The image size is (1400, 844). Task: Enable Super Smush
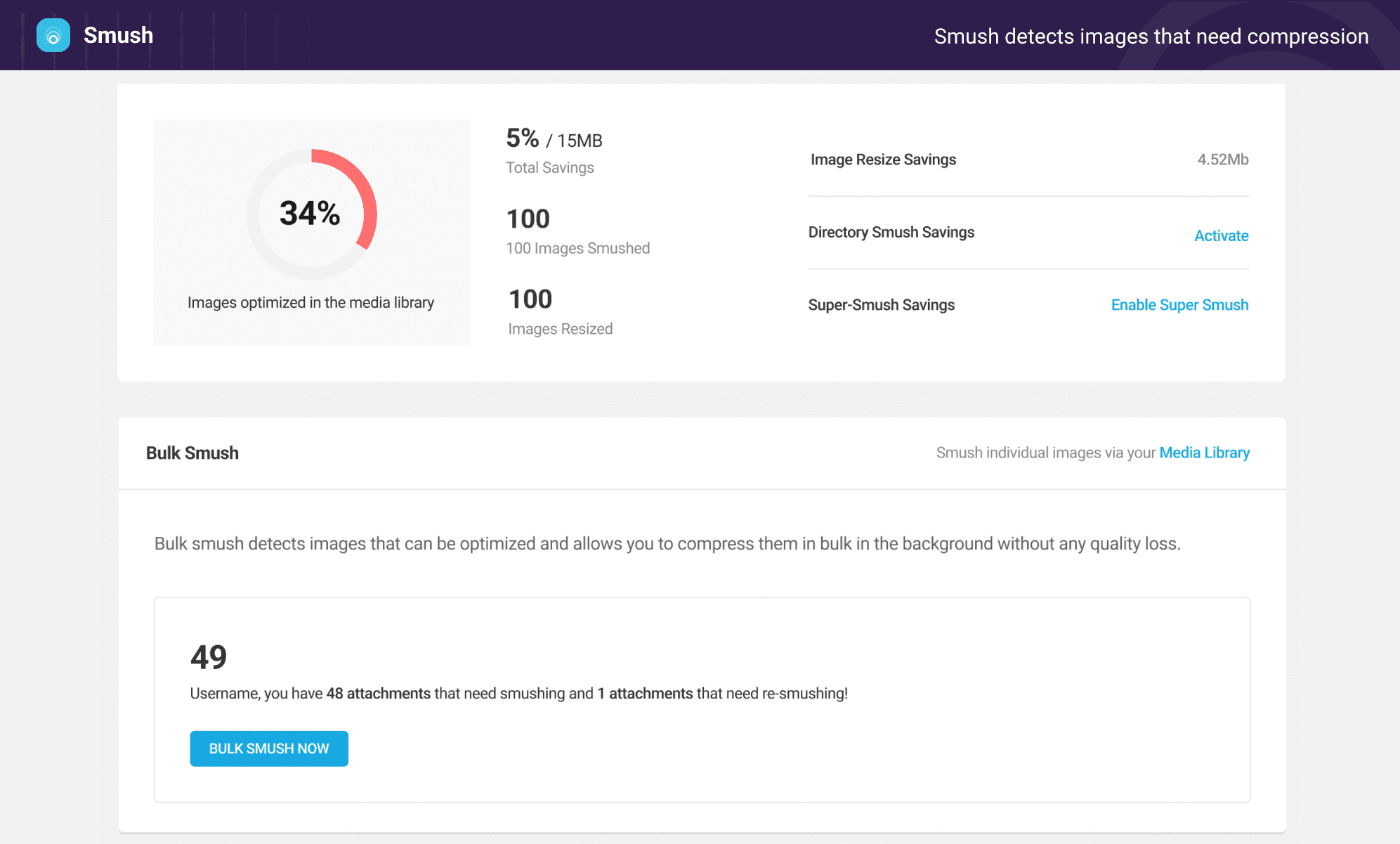[x=1179, y=304]
